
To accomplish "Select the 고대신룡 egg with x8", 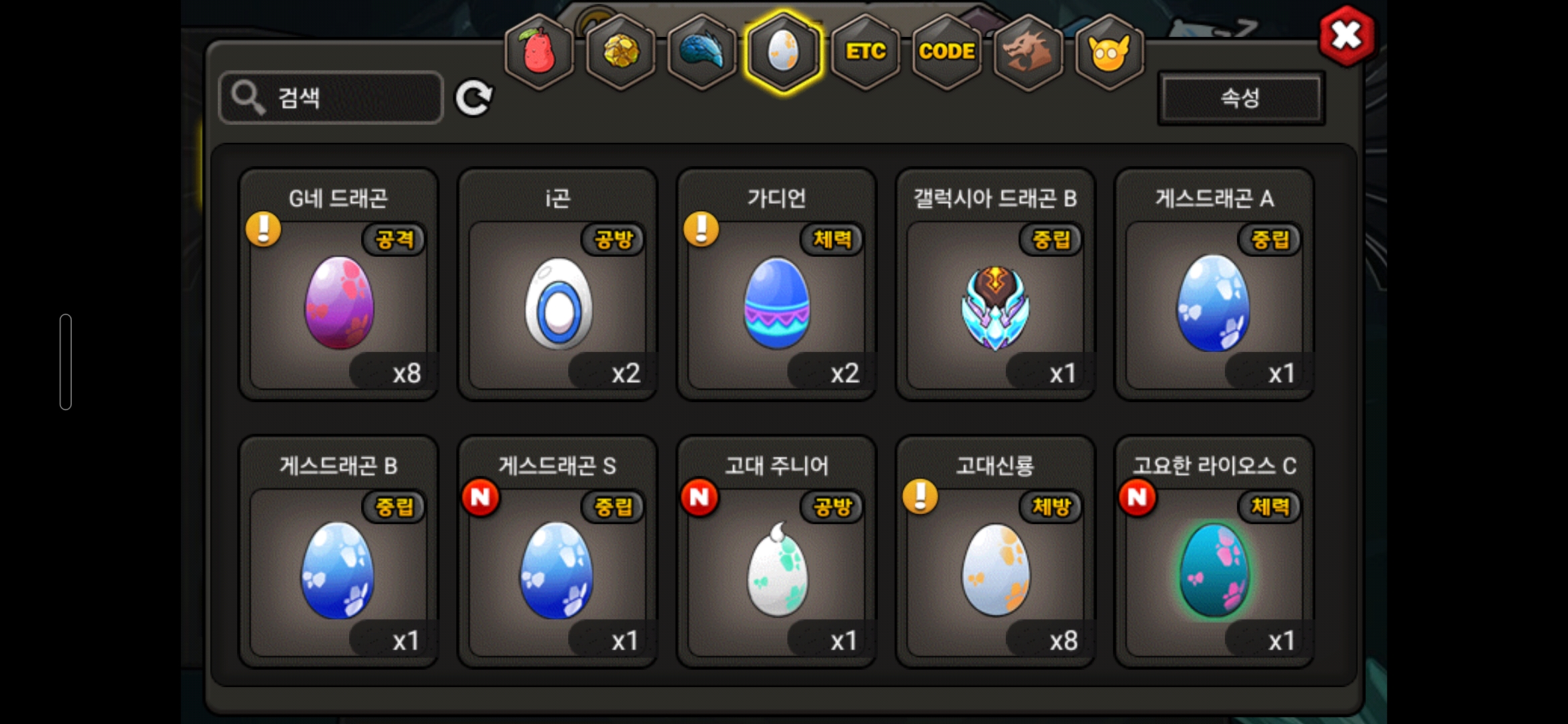I will (x=996, y=552).
